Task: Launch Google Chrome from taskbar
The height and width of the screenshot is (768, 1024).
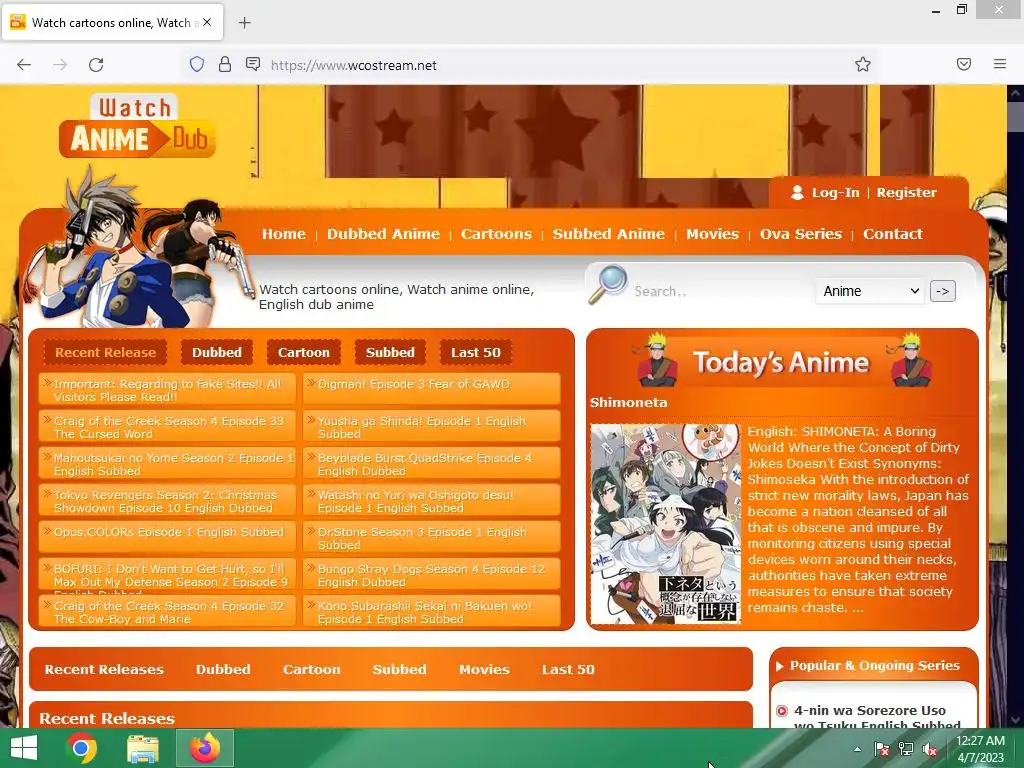Action: point(82,748)
